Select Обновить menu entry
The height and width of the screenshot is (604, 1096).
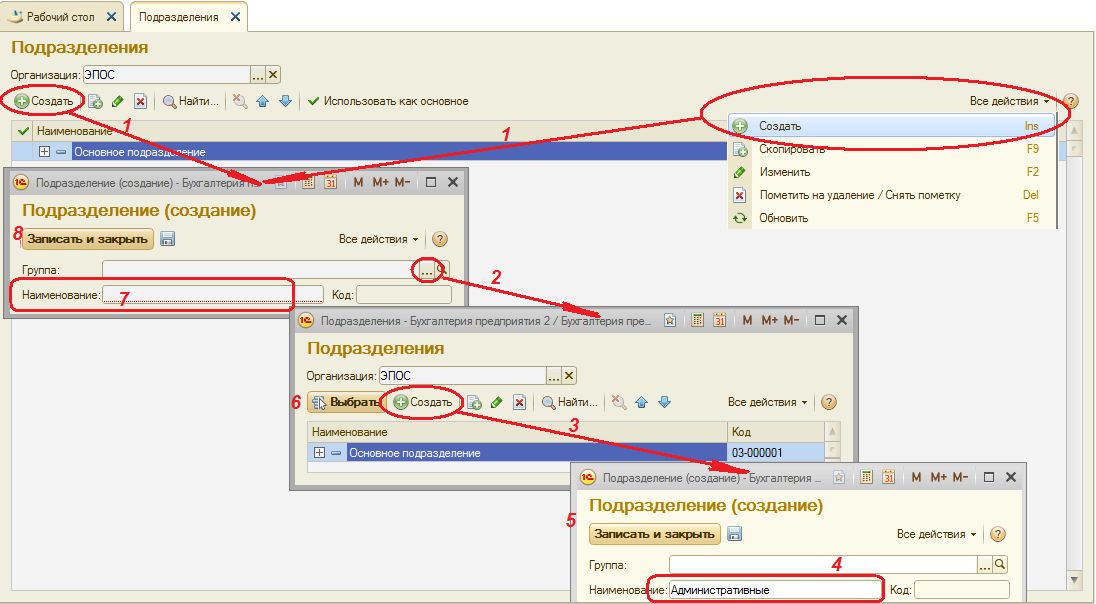[891, 218]
